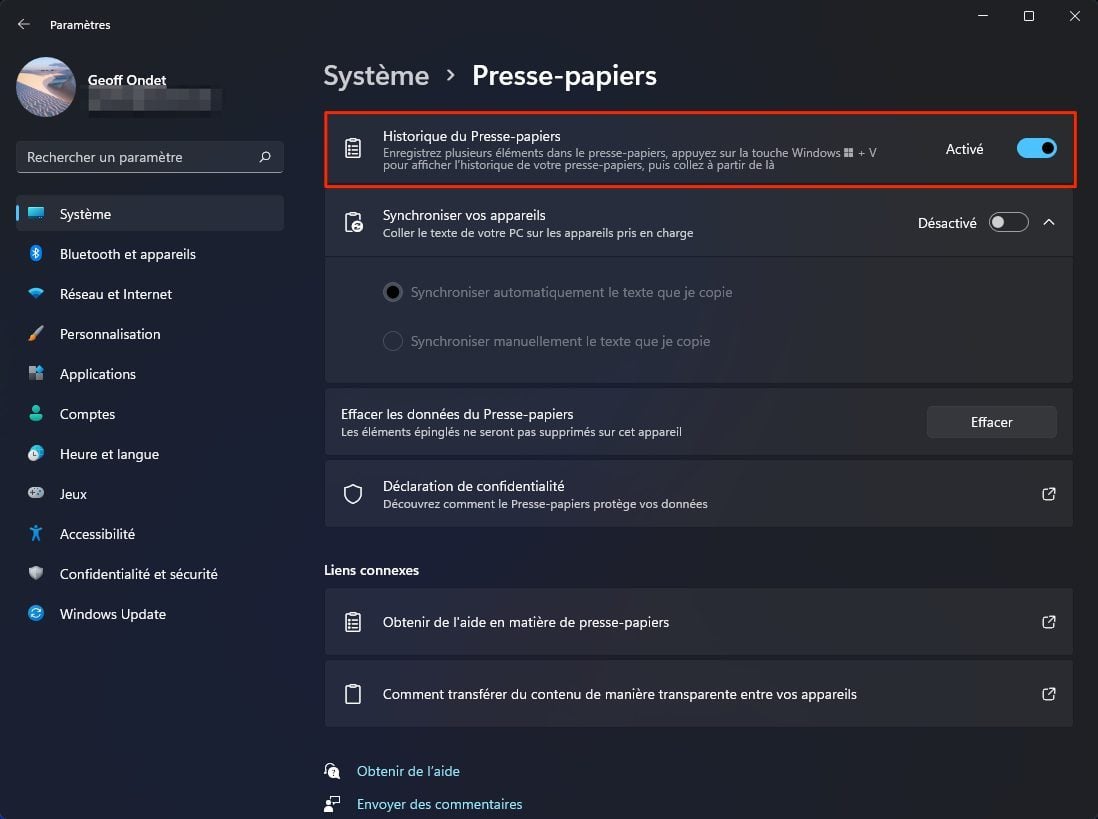Image resolution: width=1098 pixels, height=819 pixels.
Task: Go to Réseau et Internet
Action: [150, 293]
